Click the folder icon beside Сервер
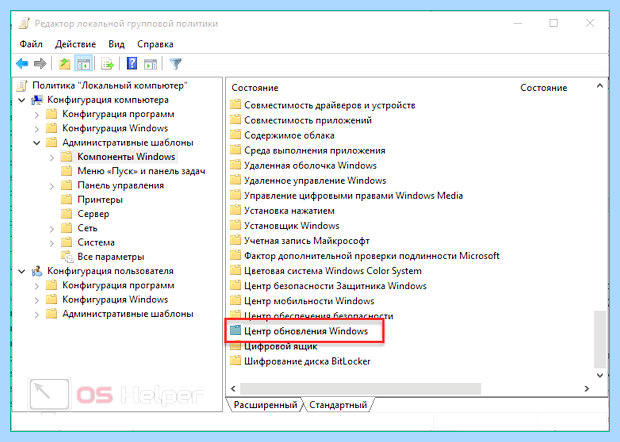The image size is (620, 442). [66, 213]
